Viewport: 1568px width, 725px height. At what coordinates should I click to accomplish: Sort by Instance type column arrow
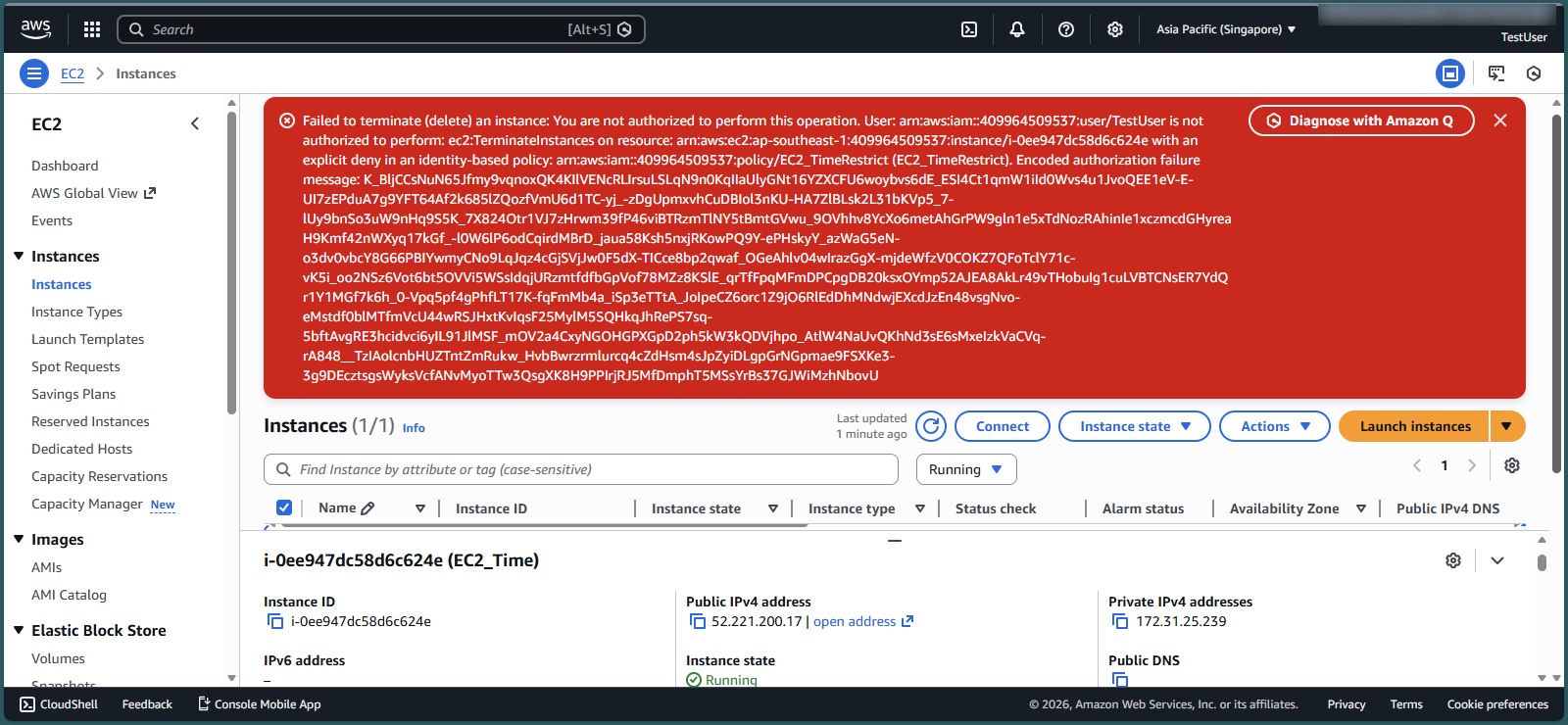click(x=920, y=508)
